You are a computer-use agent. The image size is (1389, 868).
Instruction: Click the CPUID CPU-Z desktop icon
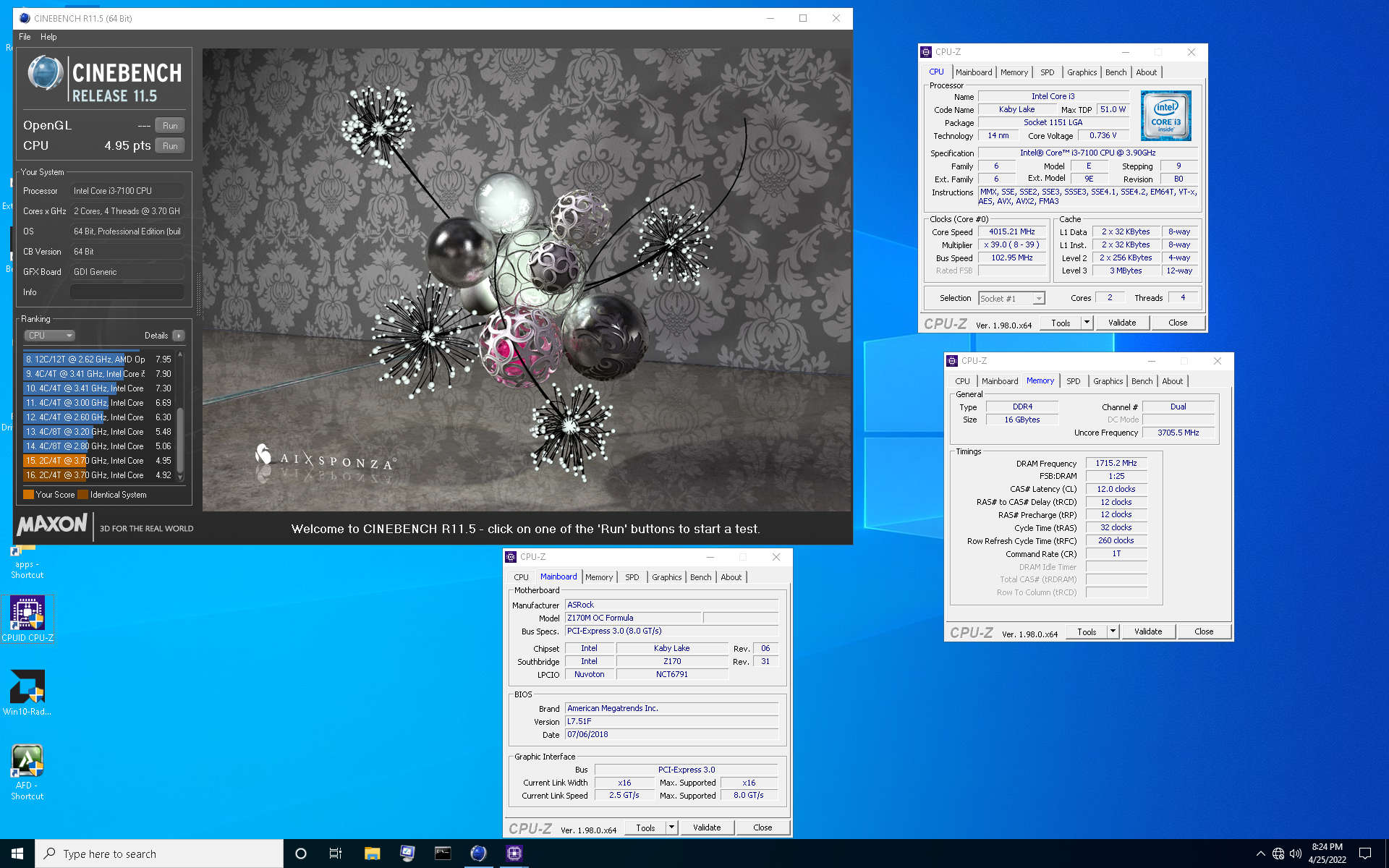[x=27, y=618]
